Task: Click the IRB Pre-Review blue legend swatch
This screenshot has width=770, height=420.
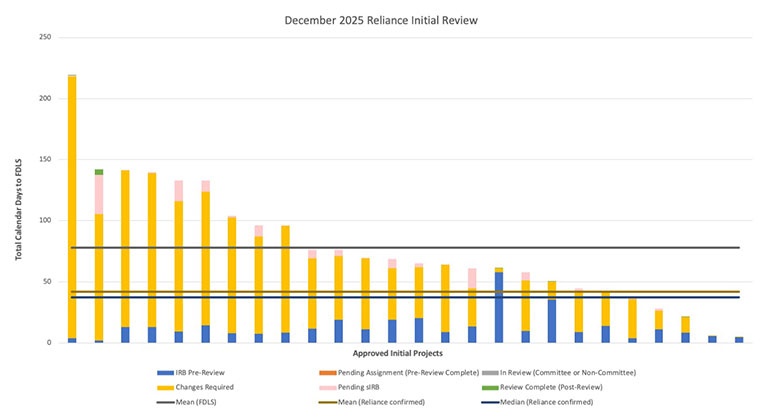Action: click(162, 372)
